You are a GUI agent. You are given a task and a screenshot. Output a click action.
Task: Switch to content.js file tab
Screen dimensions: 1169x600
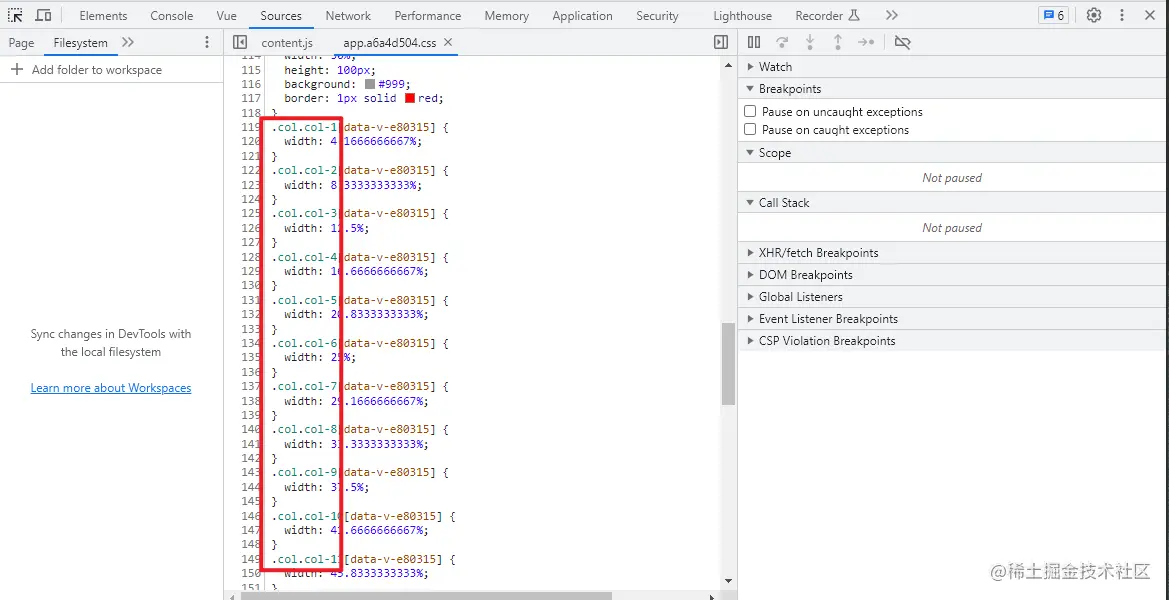click(287, 43)
